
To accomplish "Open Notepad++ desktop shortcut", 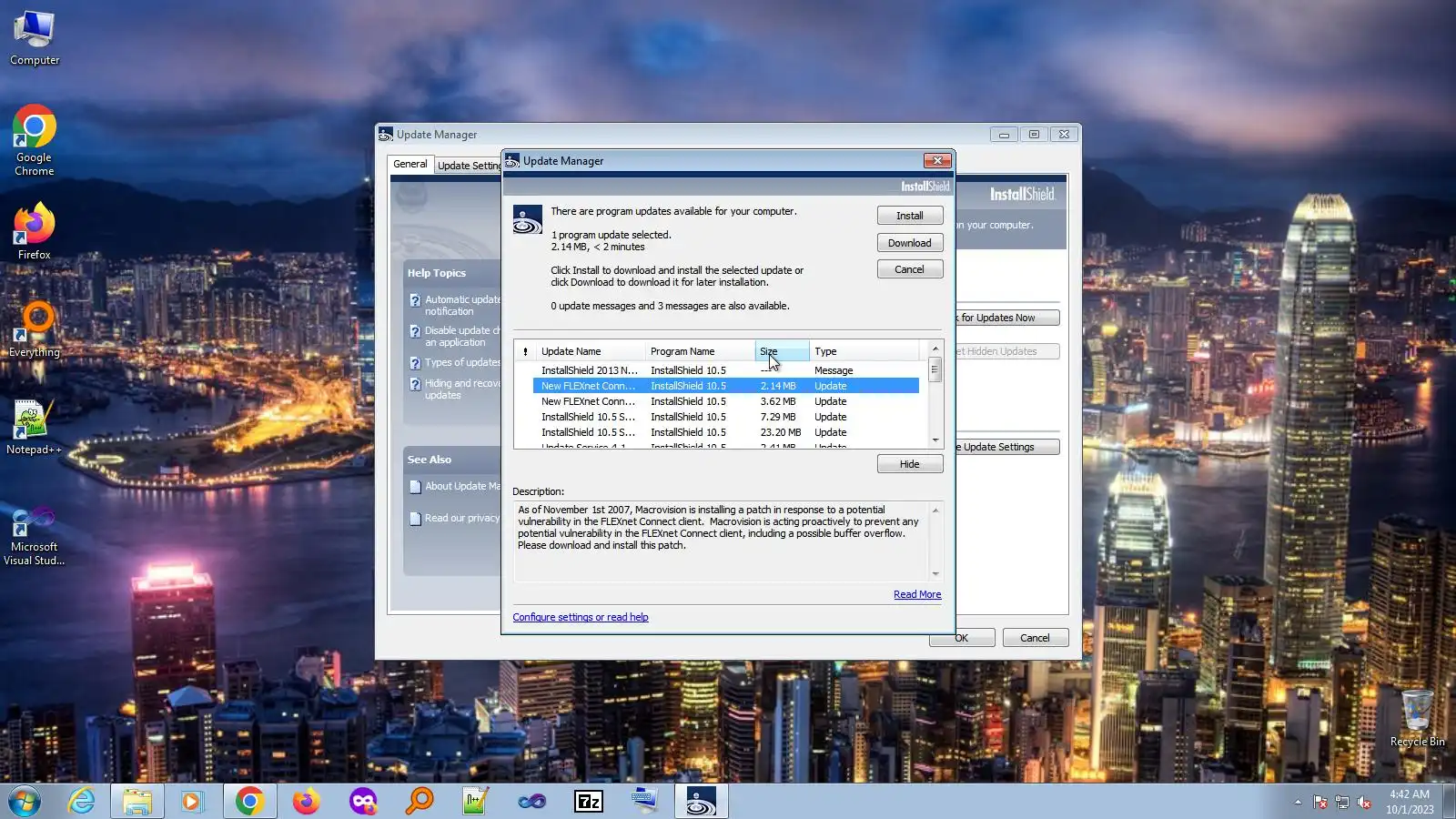I will [x=35, y=427].
